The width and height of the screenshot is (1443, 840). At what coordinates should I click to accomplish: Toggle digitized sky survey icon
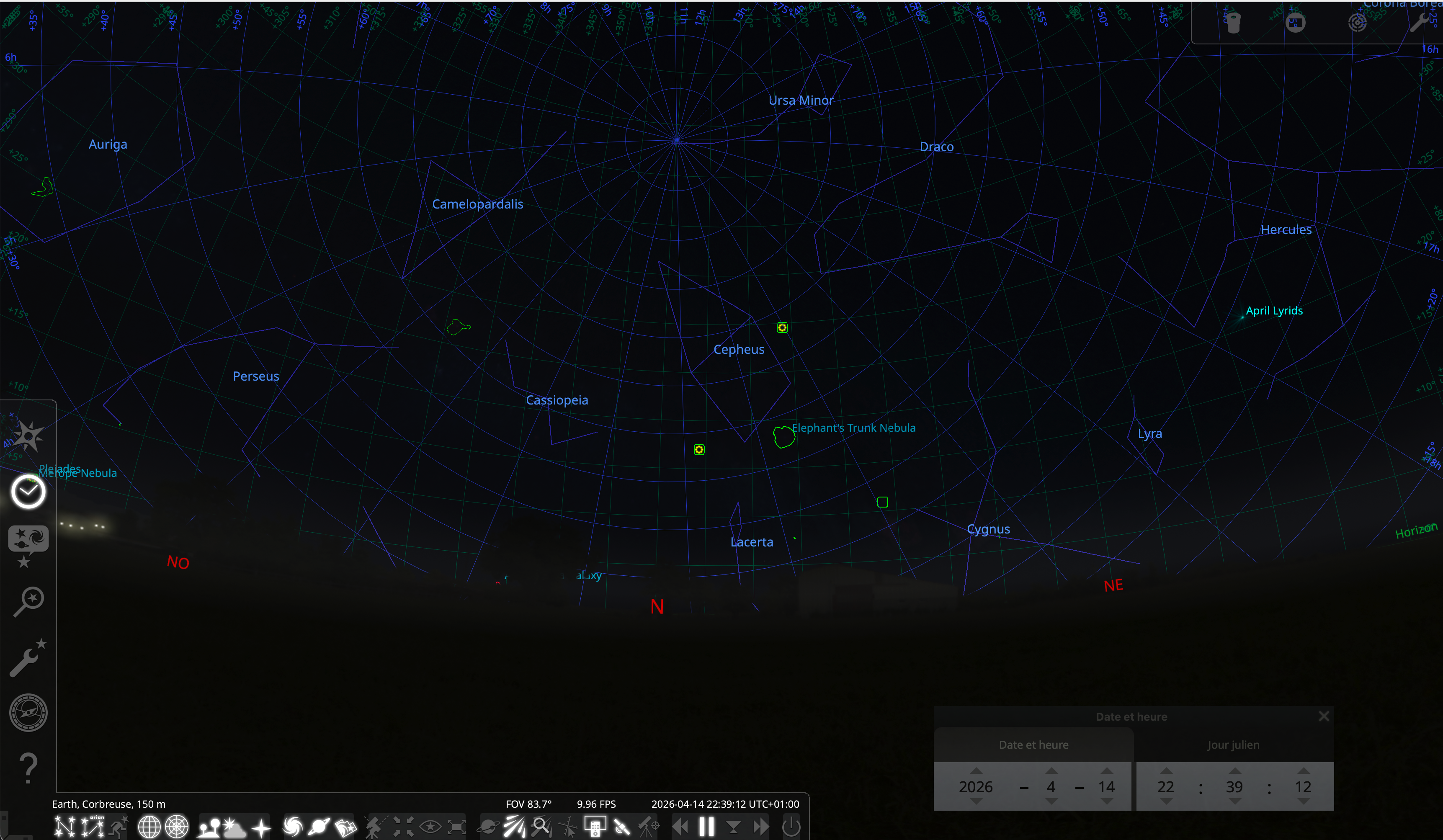pyautogui.click(x=345, y=827)
